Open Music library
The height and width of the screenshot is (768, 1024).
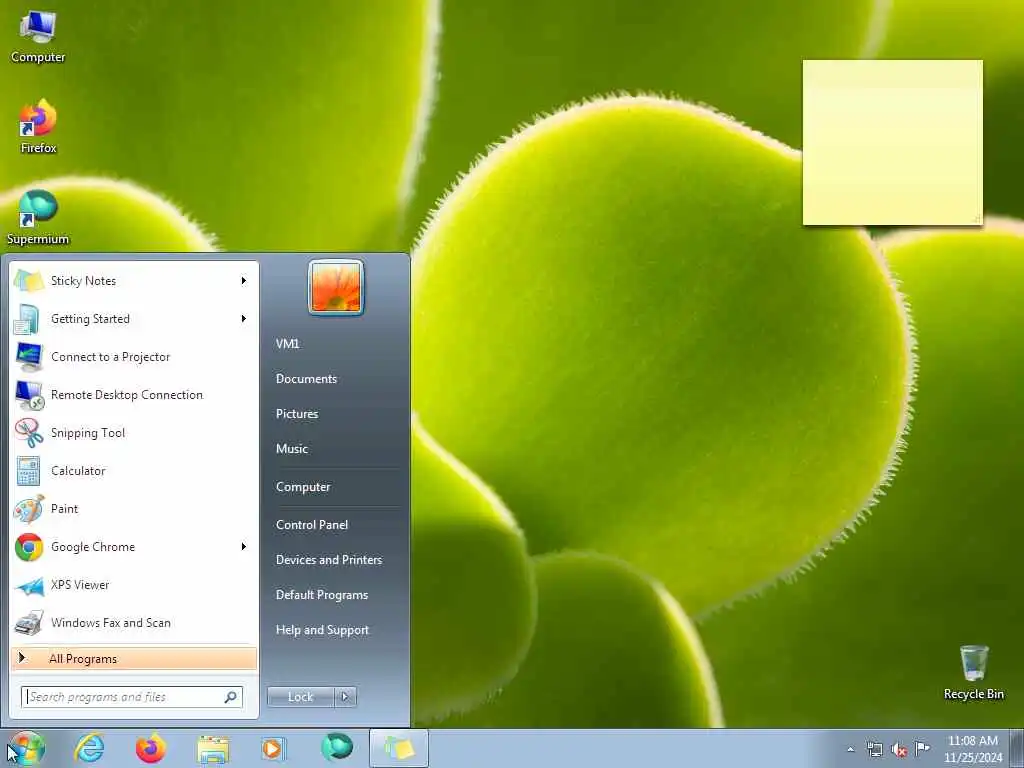tap(292, 449)
